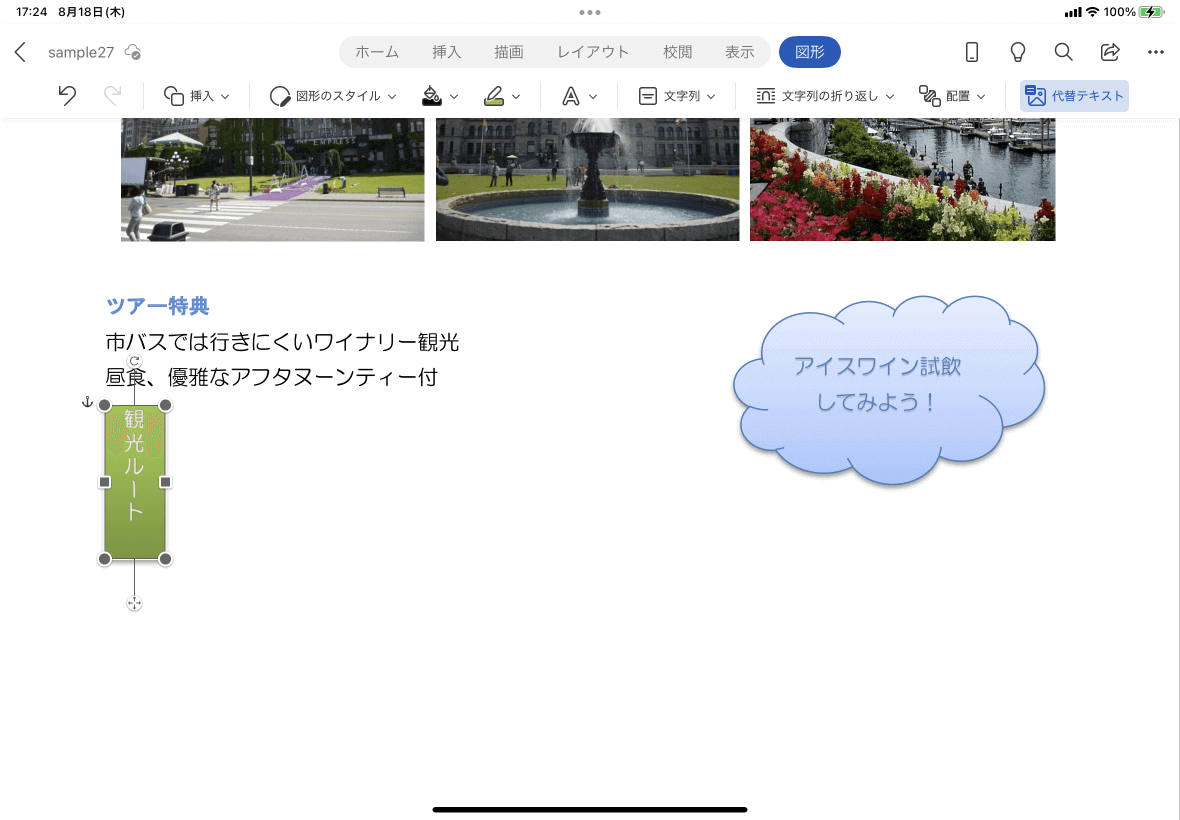This screenshot has height=820, width=1180.
Task: Click the move handle below green shape
Action: (135, 603)
